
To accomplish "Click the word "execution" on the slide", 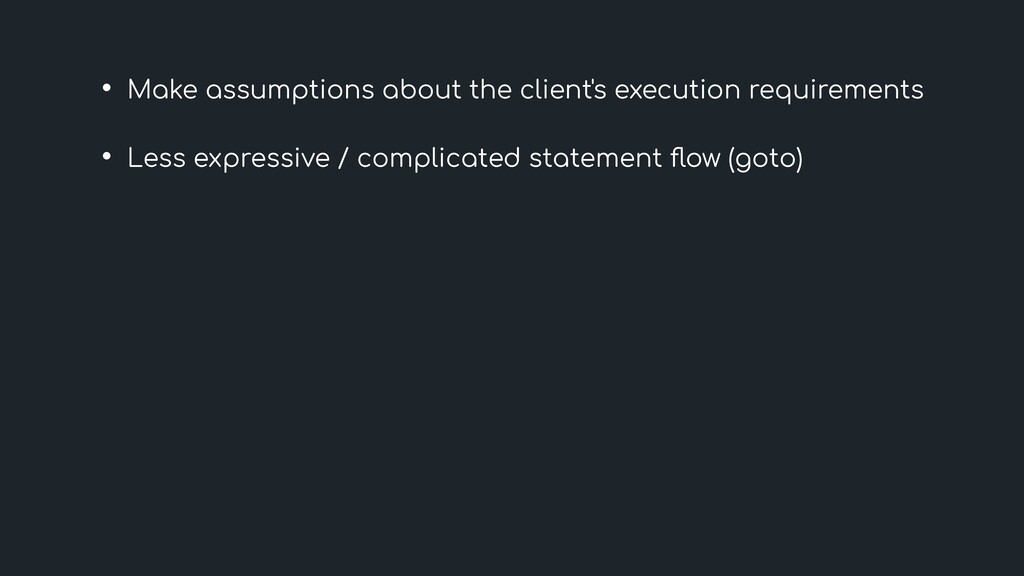I will pos(677,90).
